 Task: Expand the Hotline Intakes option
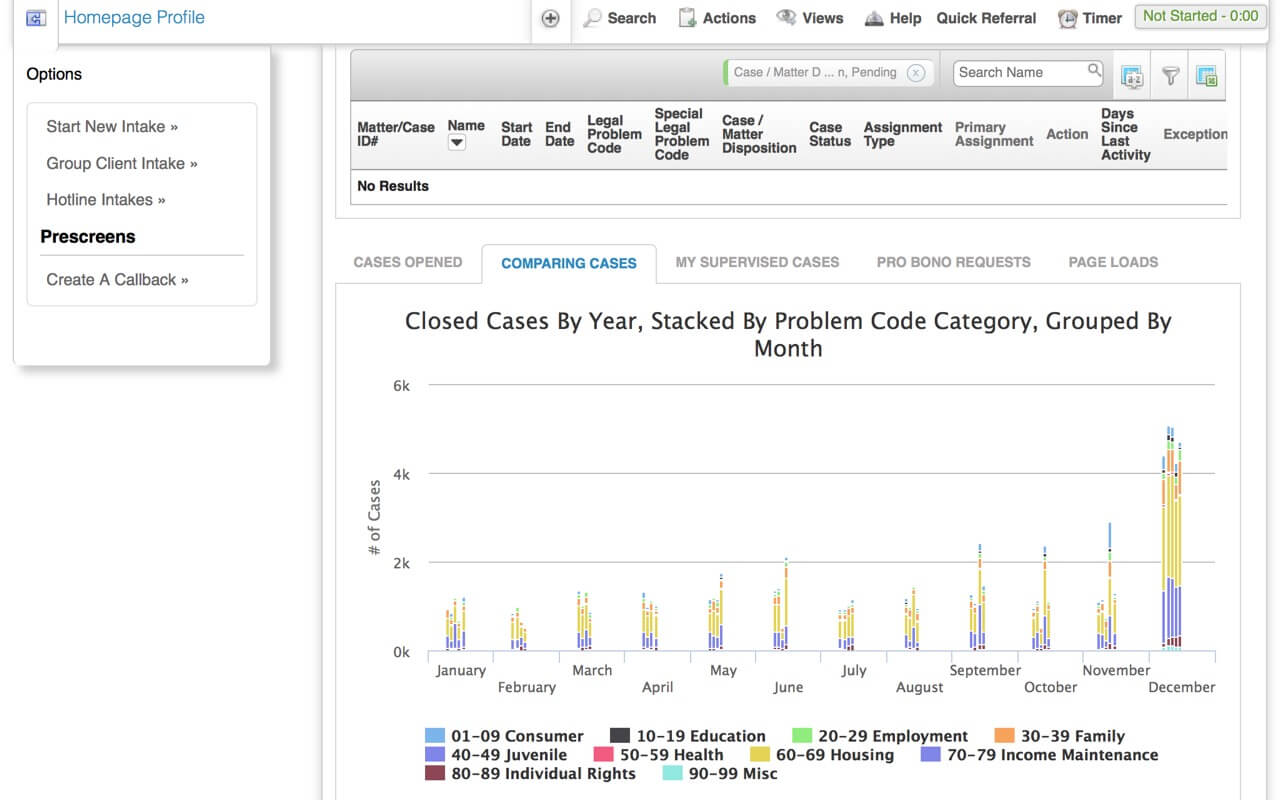pos(105,199)
